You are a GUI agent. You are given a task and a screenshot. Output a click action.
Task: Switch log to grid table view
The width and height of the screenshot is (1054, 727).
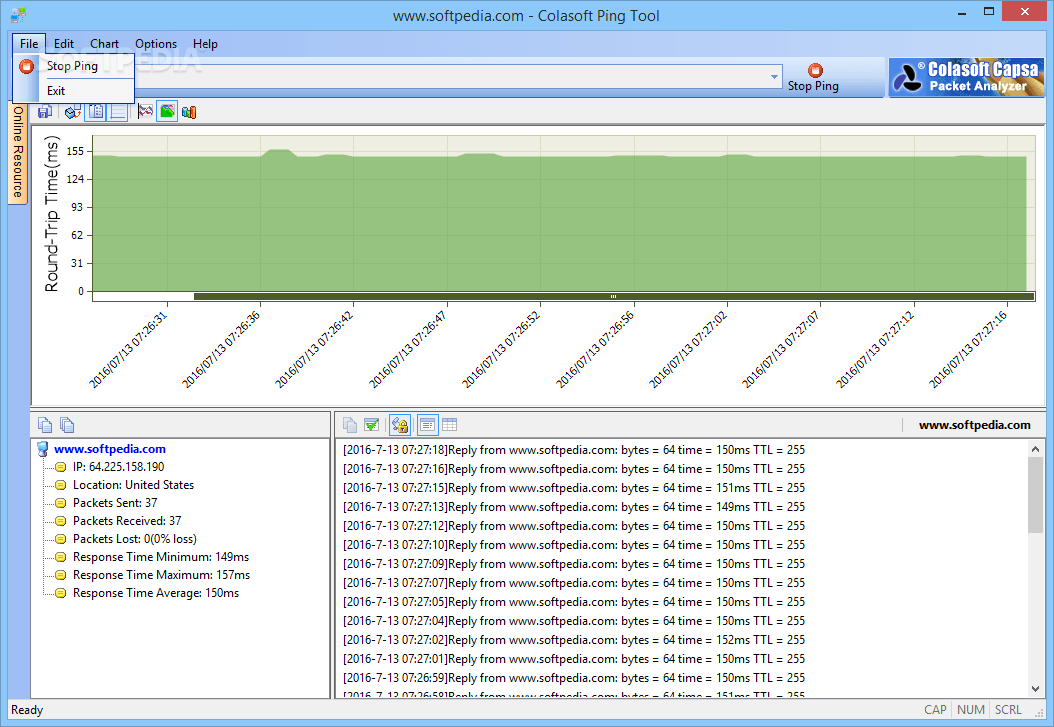point(450,425)
